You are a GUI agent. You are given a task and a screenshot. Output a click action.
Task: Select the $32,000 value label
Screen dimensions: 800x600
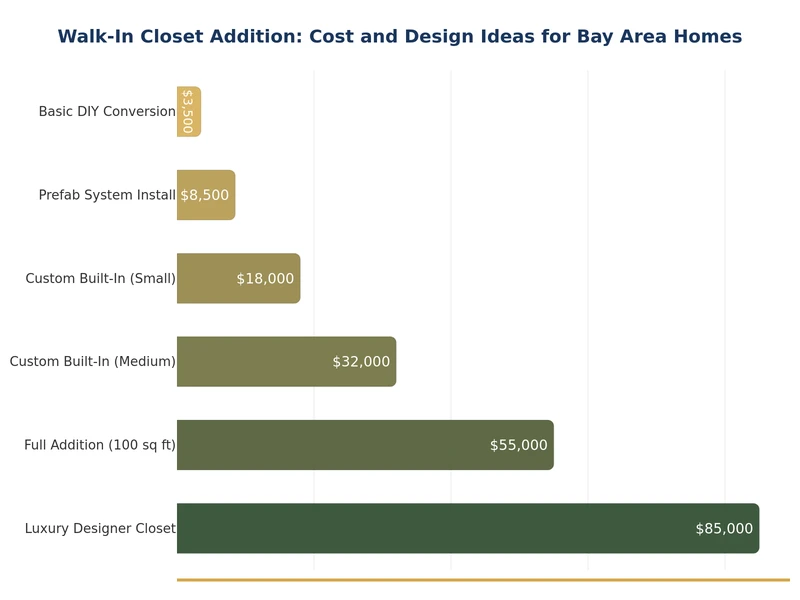357,361
